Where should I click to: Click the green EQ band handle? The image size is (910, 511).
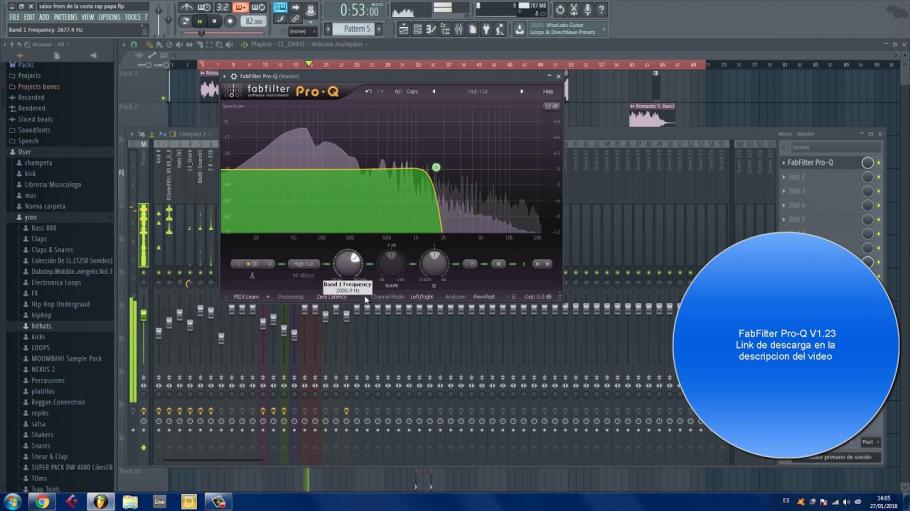[436, 167]
